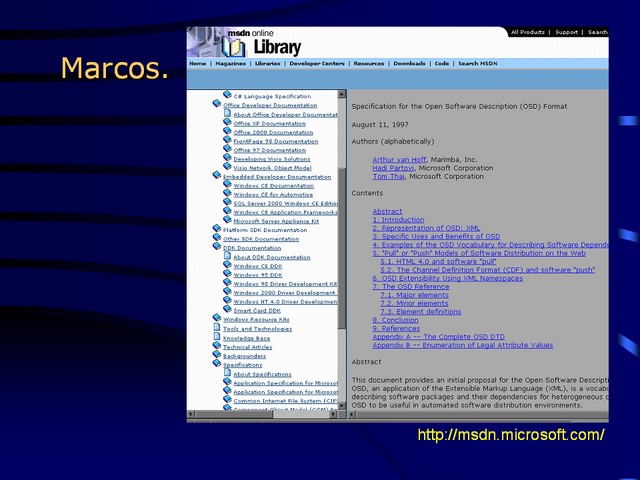The width and height of the screenshot is (640, 480).
Task: Select Office 2000 Documentation tree item
Action: 273,133
